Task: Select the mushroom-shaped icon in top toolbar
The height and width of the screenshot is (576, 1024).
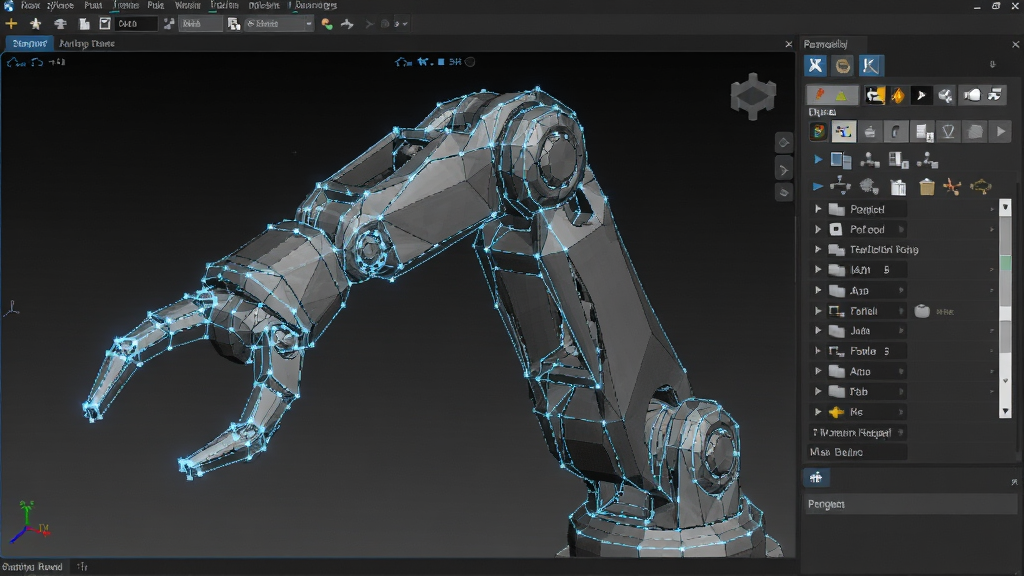Action: [x=60, y=24]
